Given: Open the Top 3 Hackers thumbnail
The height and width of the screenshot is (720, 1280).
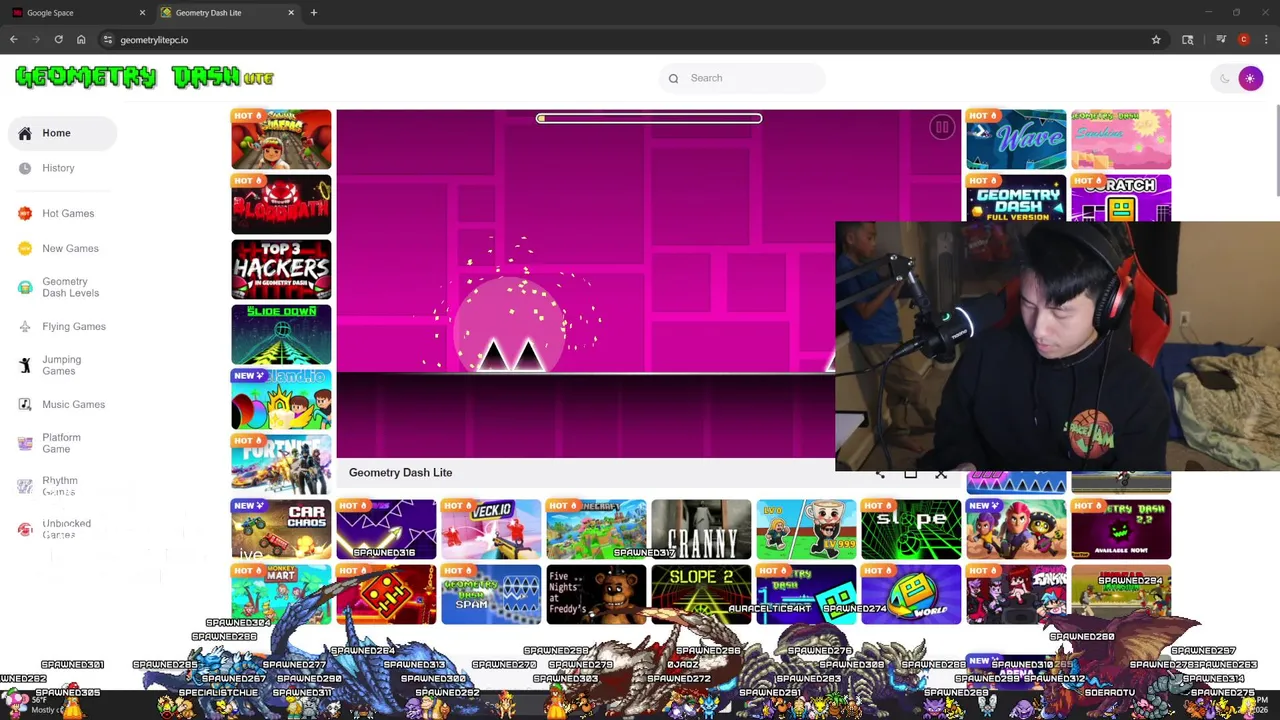Looking at the screenshot, I should [281, 269].
